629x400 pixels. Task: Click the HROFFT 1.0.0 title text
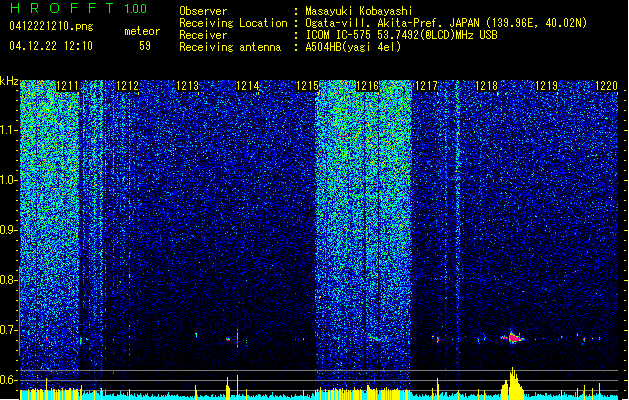pyautogui.click(x=79, y=8)
